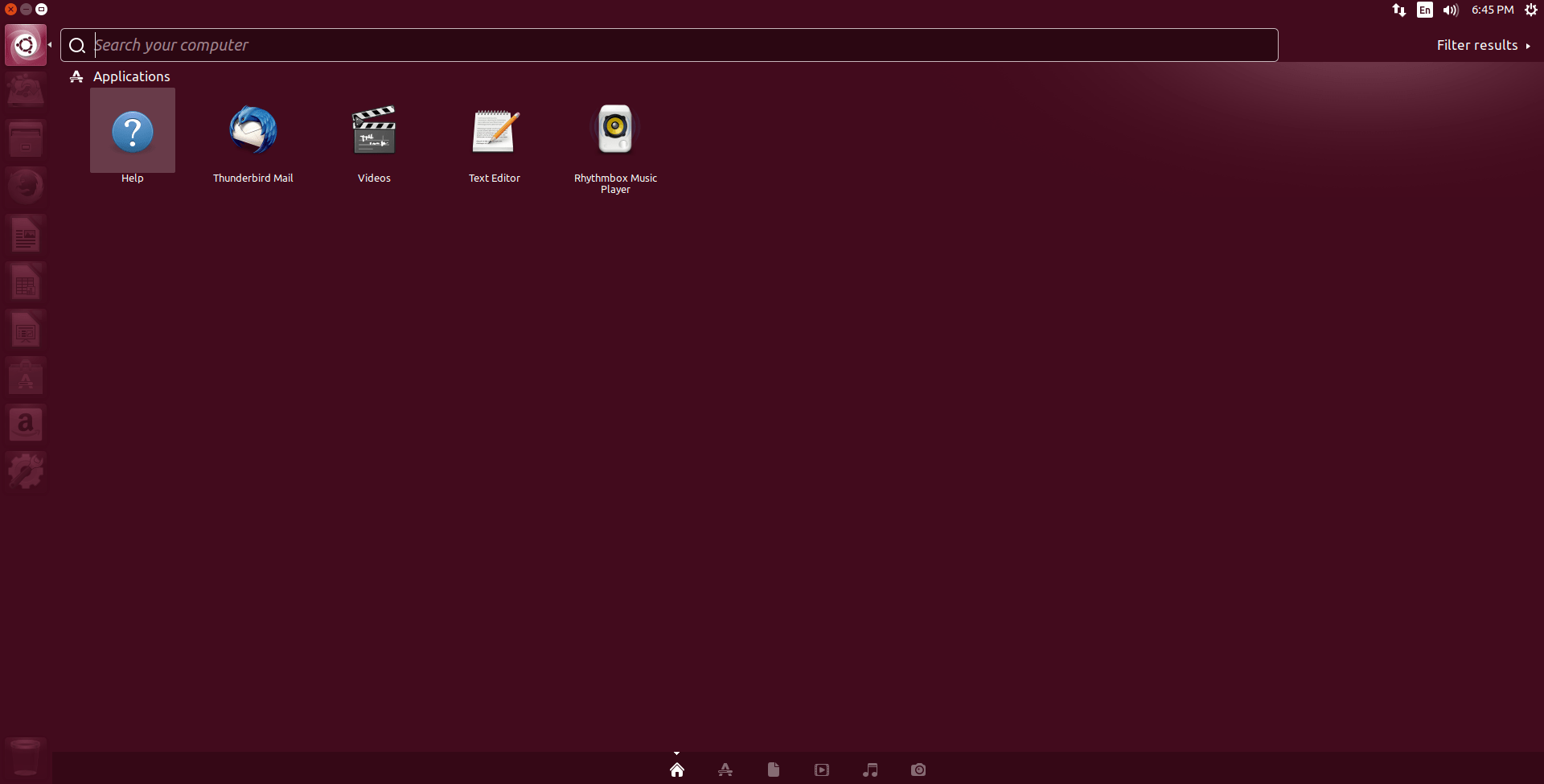Image resolution: width=1544 pixels, height=784 pixels.
Task: Switch to the Photos lens
Action: (918, 770)
